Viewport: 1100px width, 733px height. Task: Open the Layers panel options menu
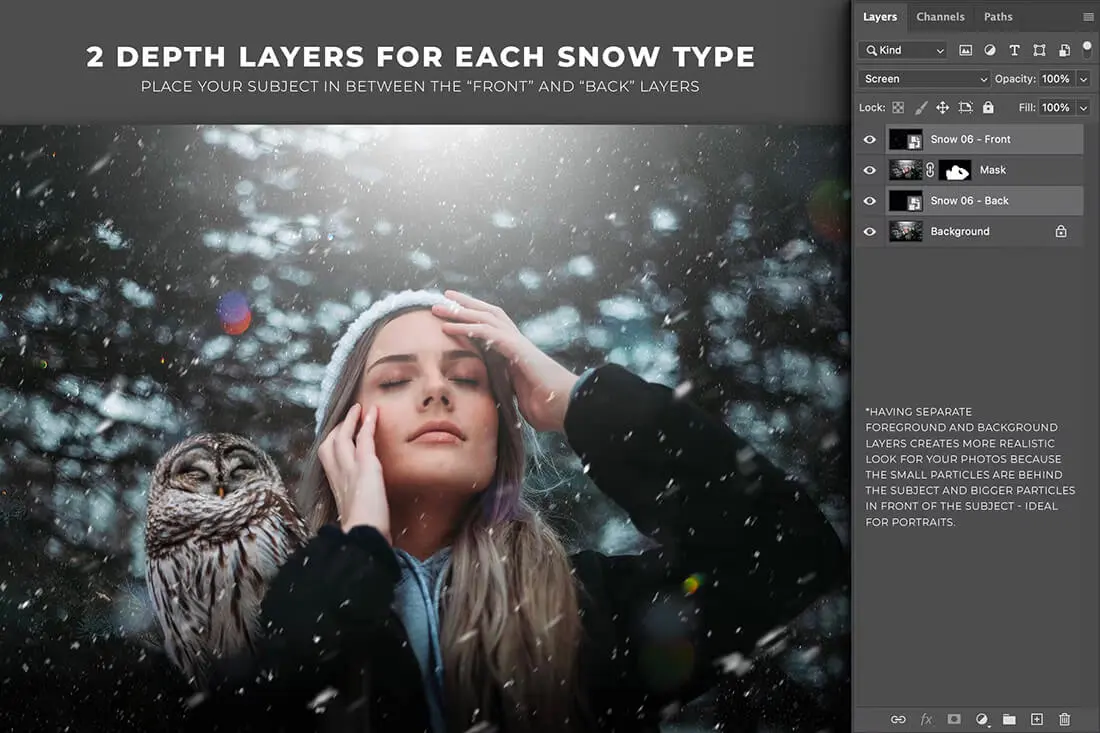click(1088, 17)
